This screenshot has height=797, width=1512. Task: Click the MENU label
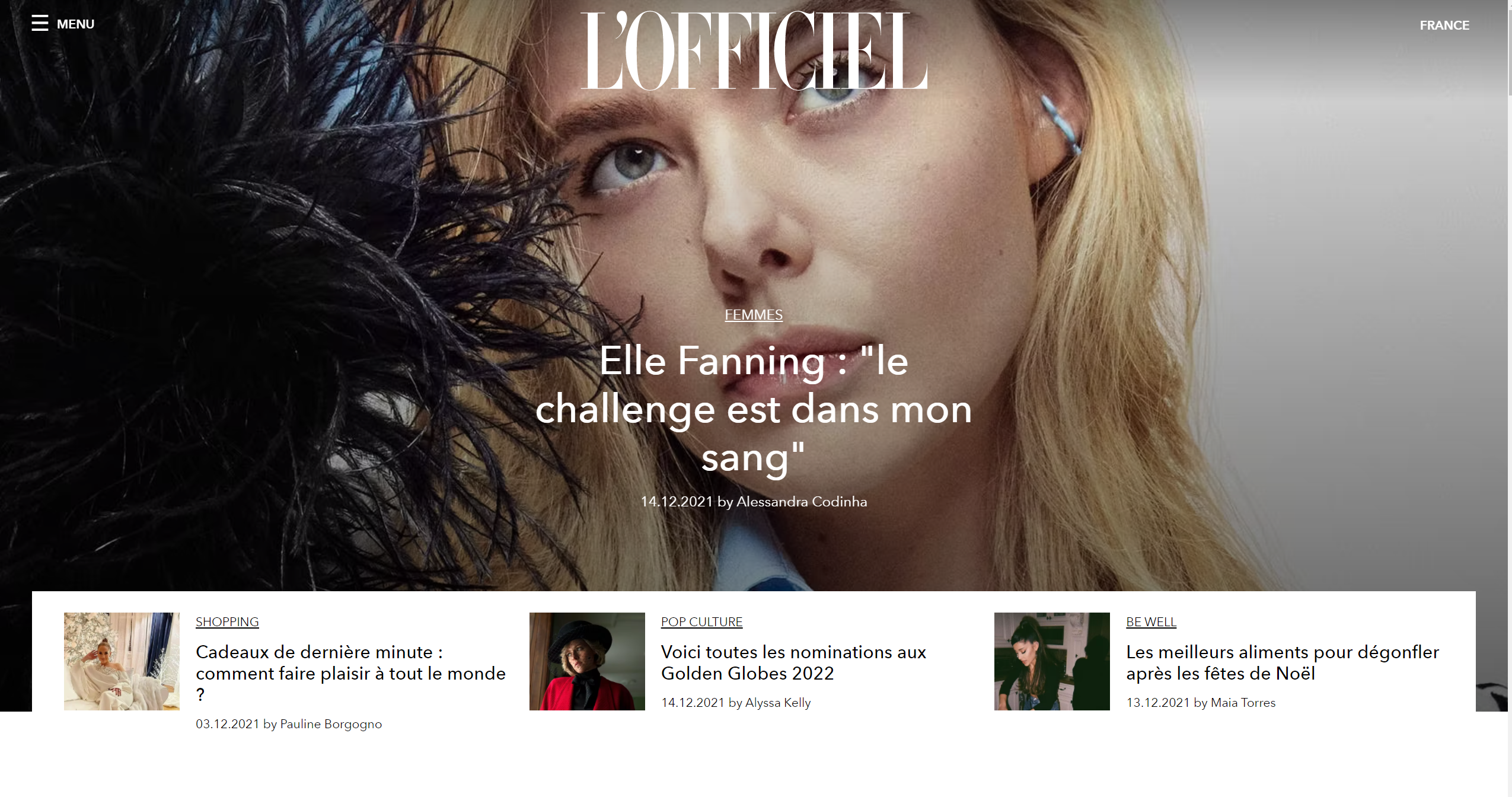[x=75, y=24]
